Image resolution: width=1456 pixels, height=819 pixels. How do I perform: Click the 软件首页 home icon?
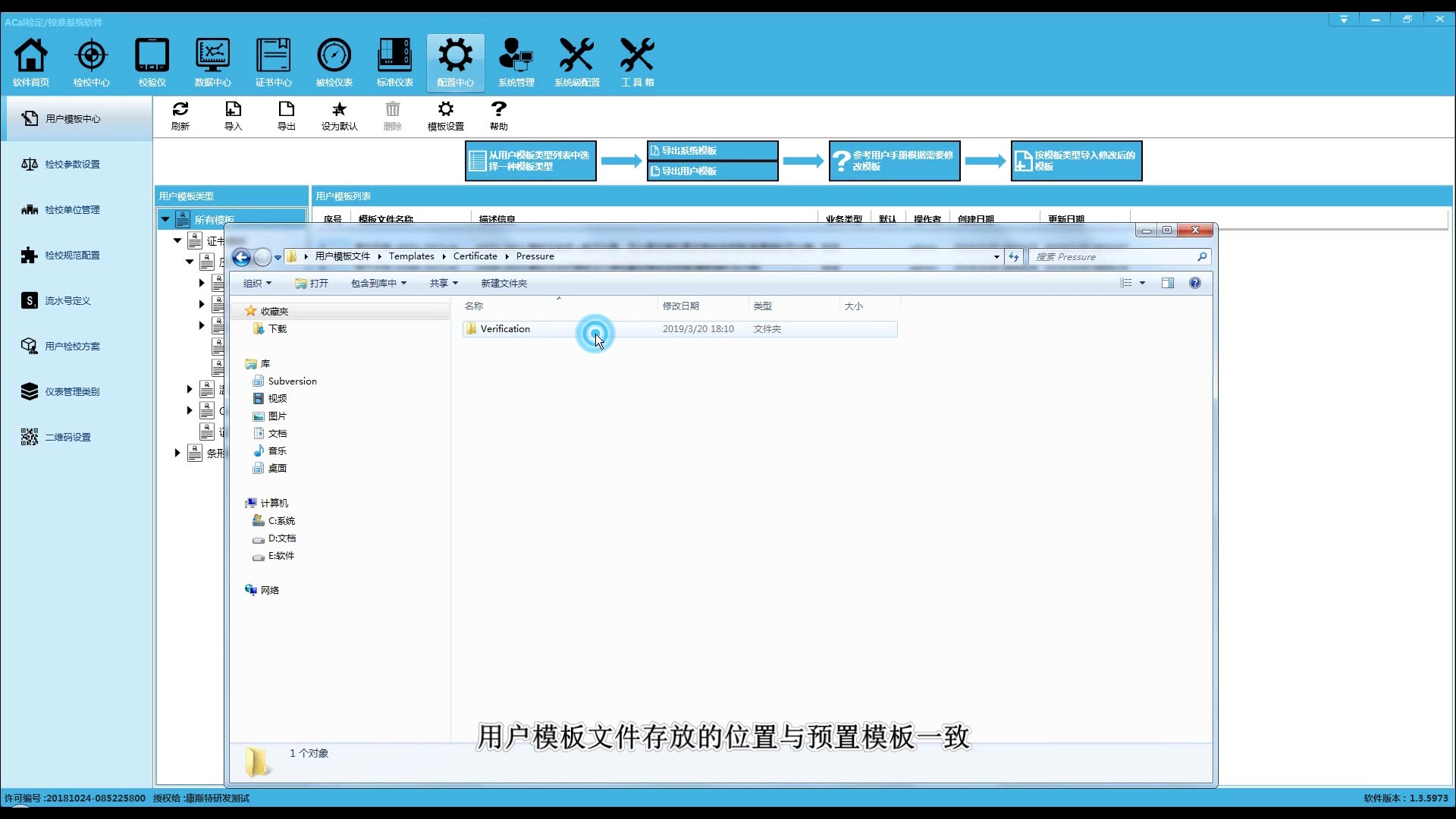coord(30,55)
